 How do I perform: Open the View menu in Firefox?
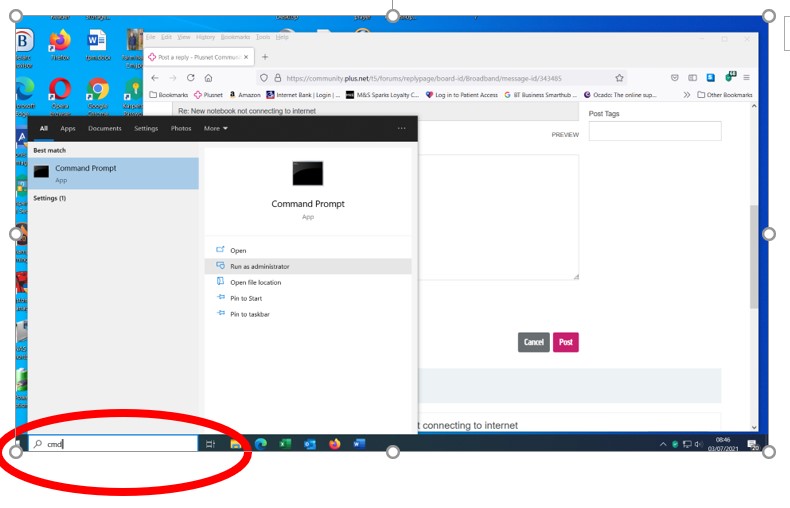click(x=184, y=37)
